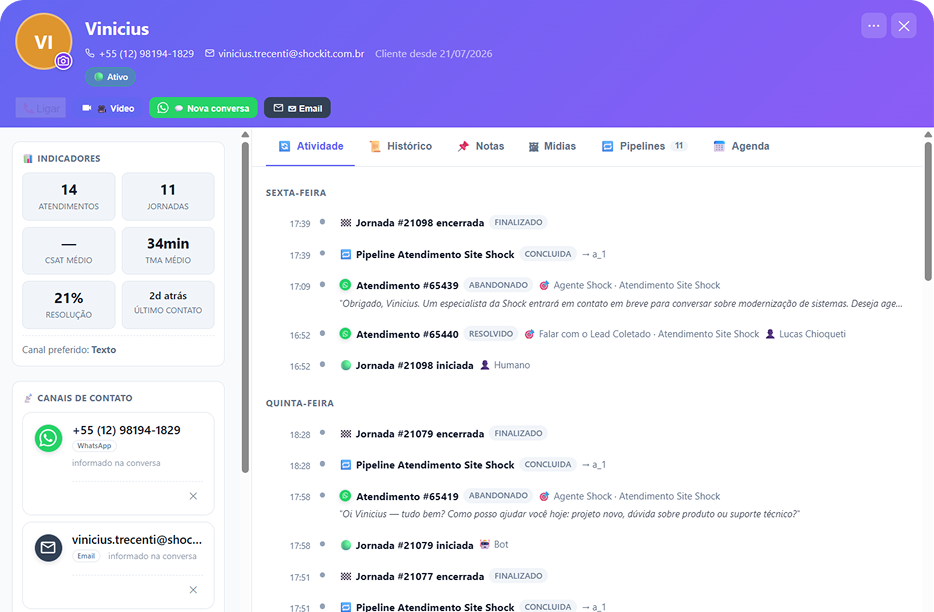934x612 pixels.
Task: Click the Indicadores chart icon
Action: [28, 159]
